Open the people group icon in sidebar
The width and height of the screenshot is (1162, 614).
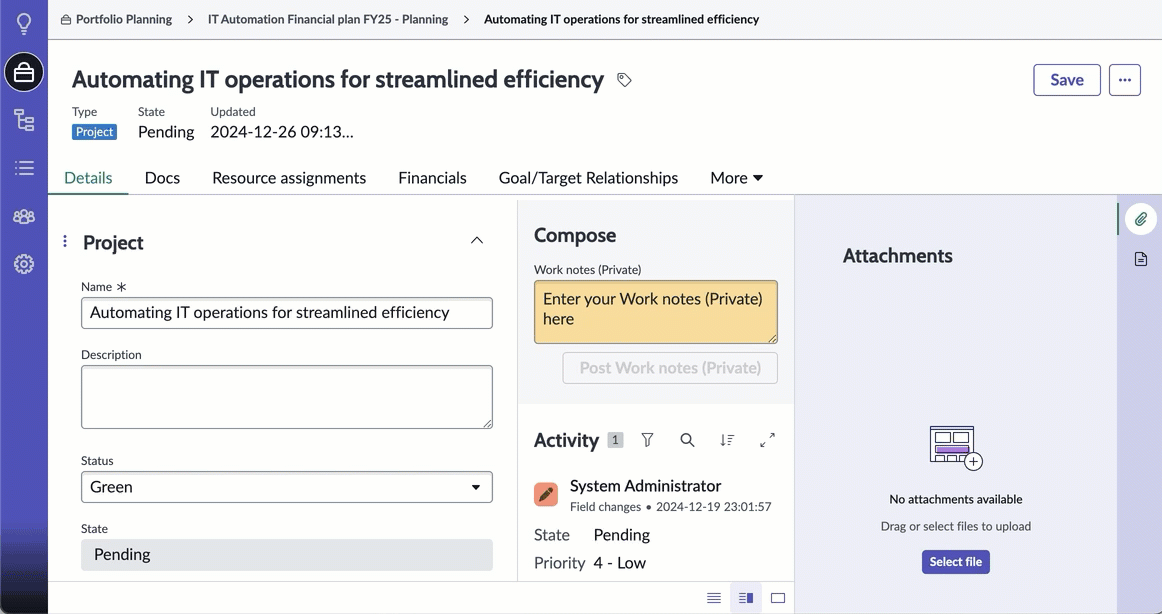[x=24, y=216]
